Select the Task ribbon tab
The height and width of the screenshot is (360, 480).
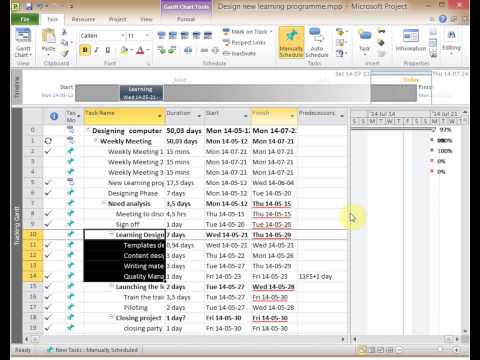(x=52, y=19)
